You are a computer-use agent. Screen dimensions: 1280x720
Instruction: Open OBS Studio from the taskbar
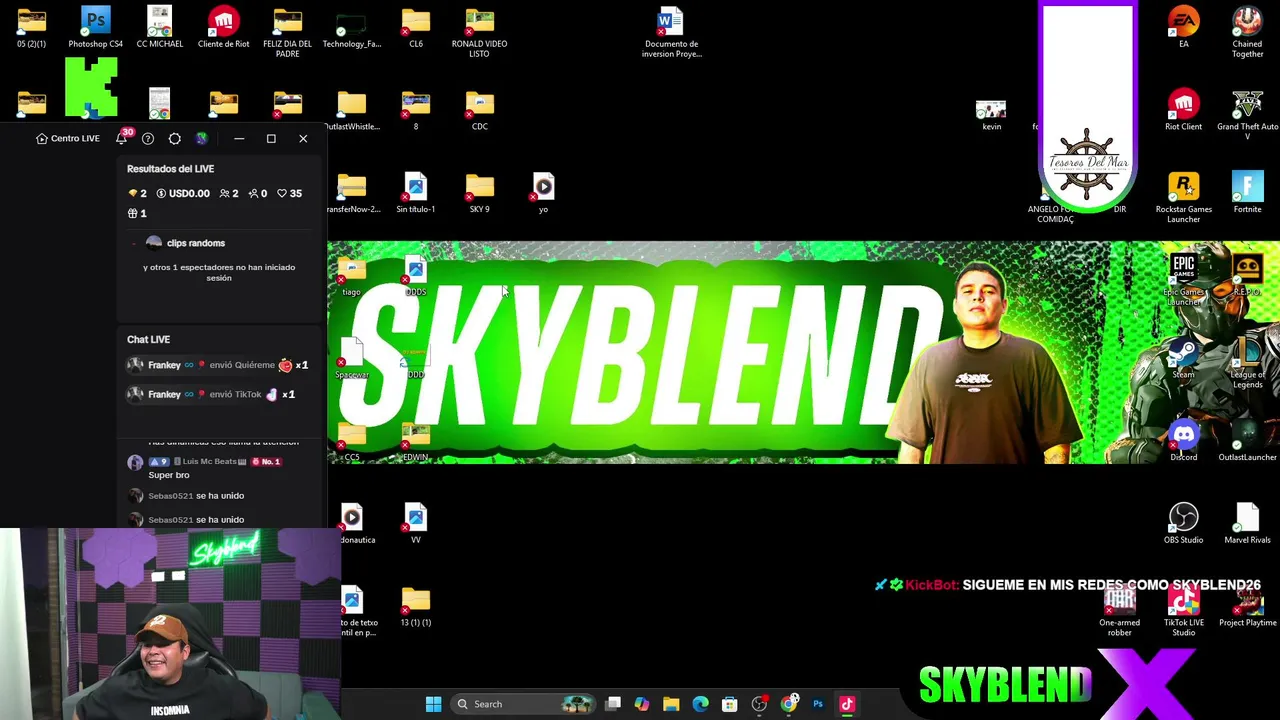click(759, 704)
